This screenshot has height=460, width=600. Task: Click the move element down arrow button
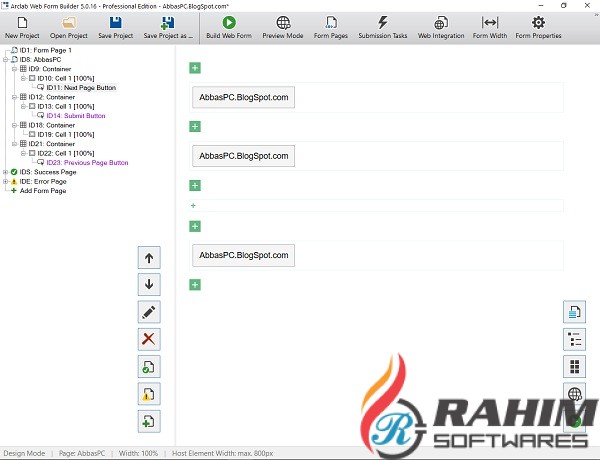(x=149, y=285)
